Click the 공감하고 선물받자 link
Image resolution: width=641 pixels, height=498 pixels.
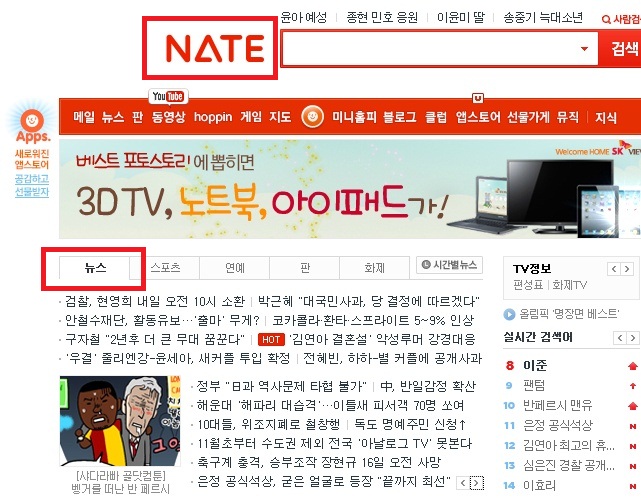[32, 185]
